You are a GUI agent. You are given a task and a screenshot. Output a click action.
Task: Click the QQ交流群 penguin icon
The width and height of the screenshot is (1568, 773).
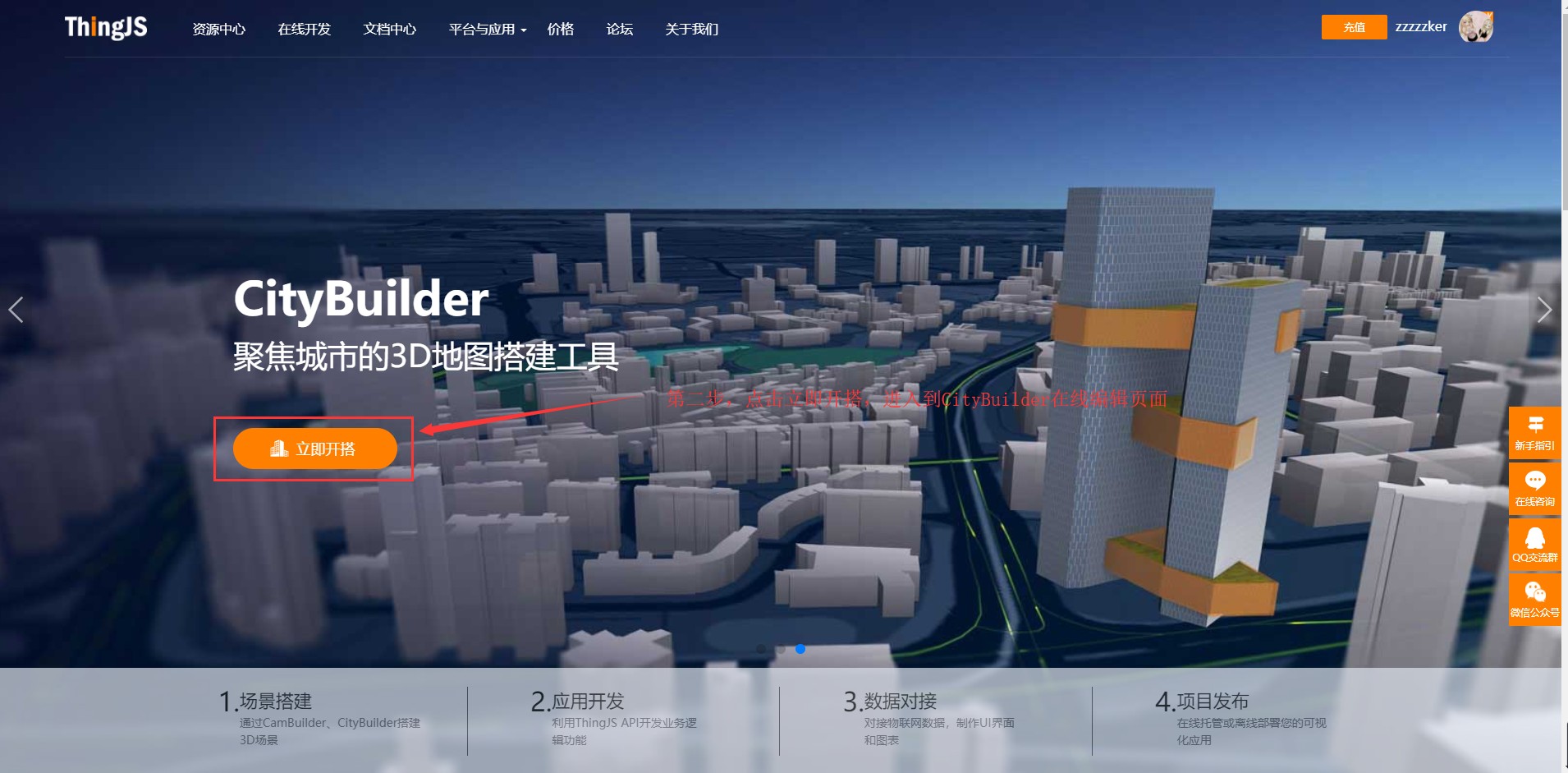tap(1534, 544)
